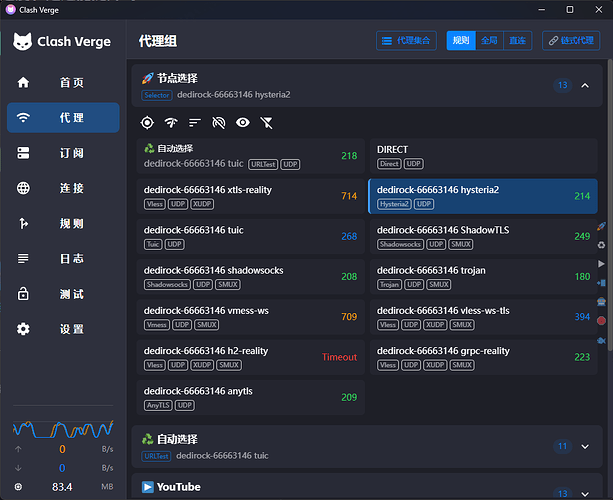Viewport: 613px width, 500px height.
Task: Click the gear icon for 设置
Action: click(23, 329)
